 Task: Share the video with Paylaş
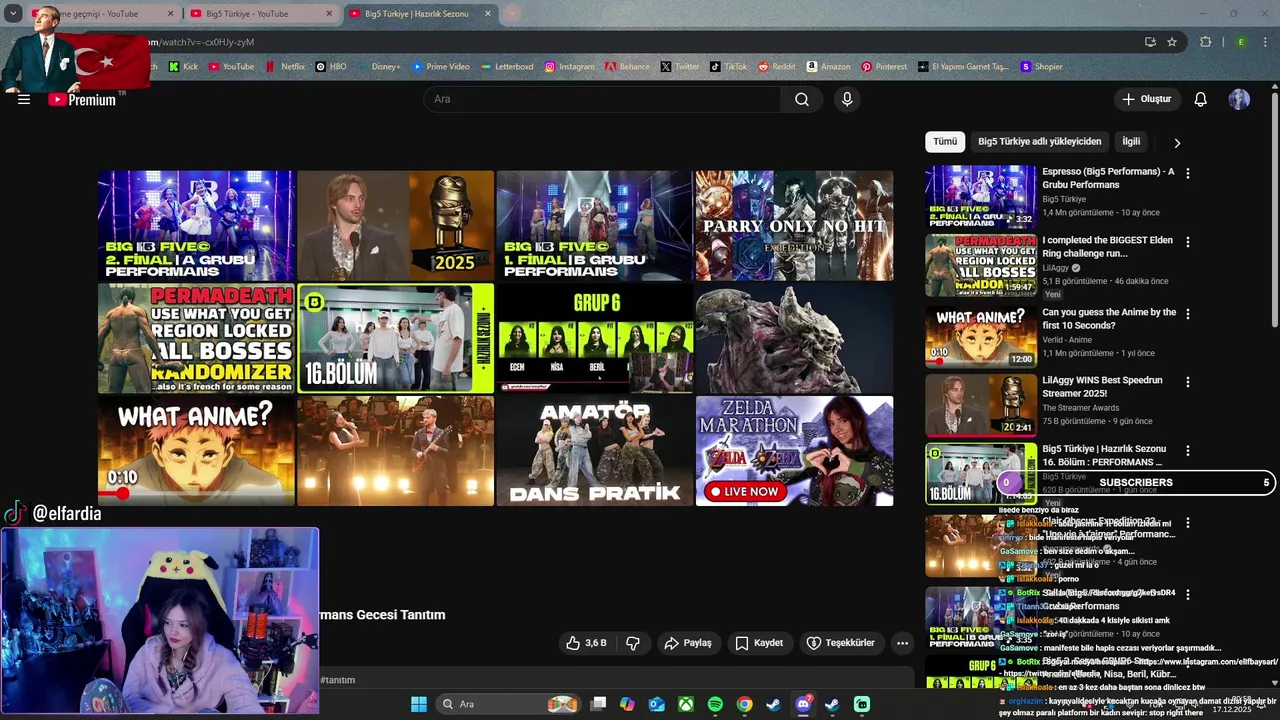click(688, 643)
